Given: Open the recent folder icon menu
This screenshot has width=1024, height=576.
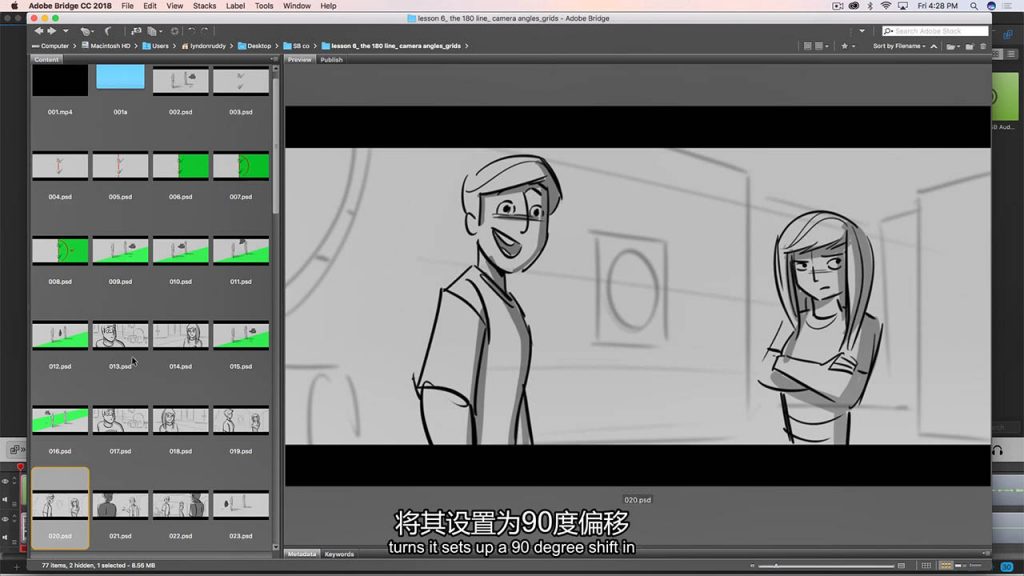Looking at the screenshot, I should coord(953,46).
